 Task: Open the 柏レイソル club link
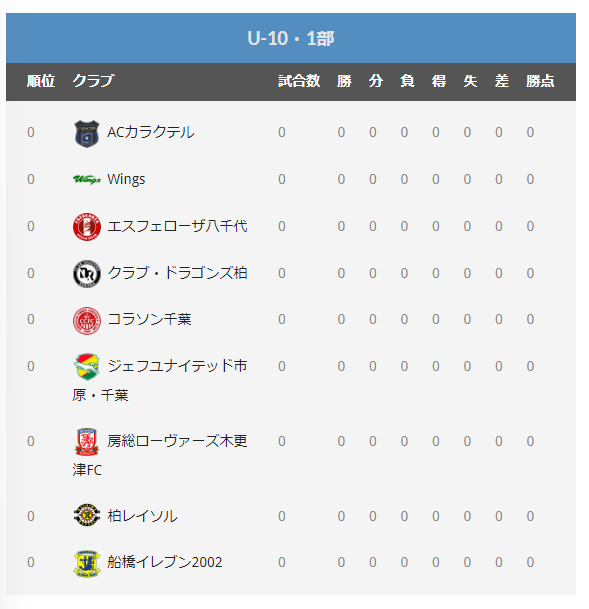coord(142,516)
